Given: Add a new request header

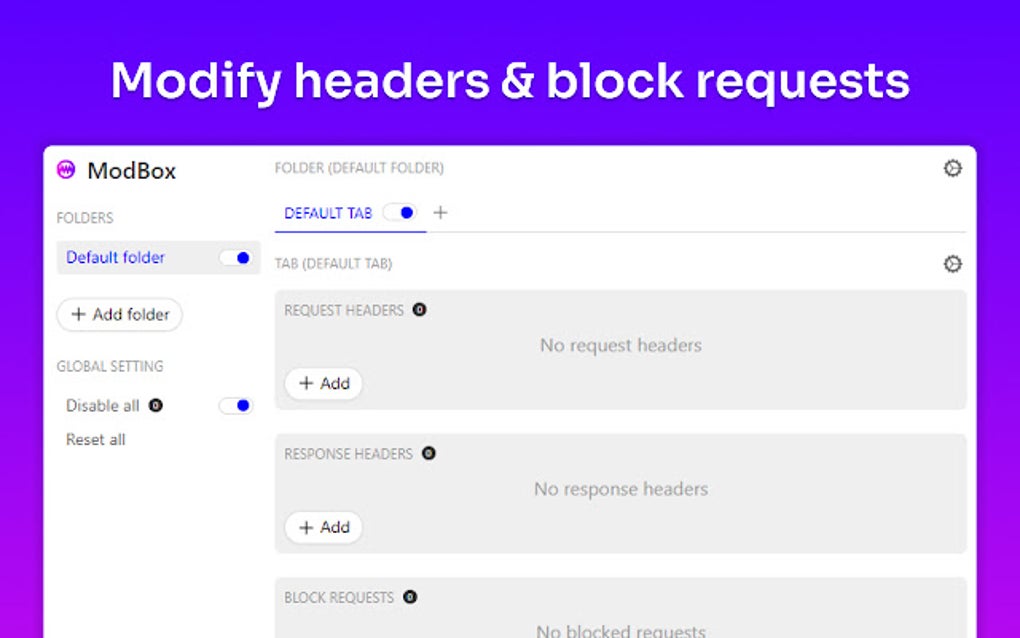Looking at the screenshot, I should (x=323, y=384).
